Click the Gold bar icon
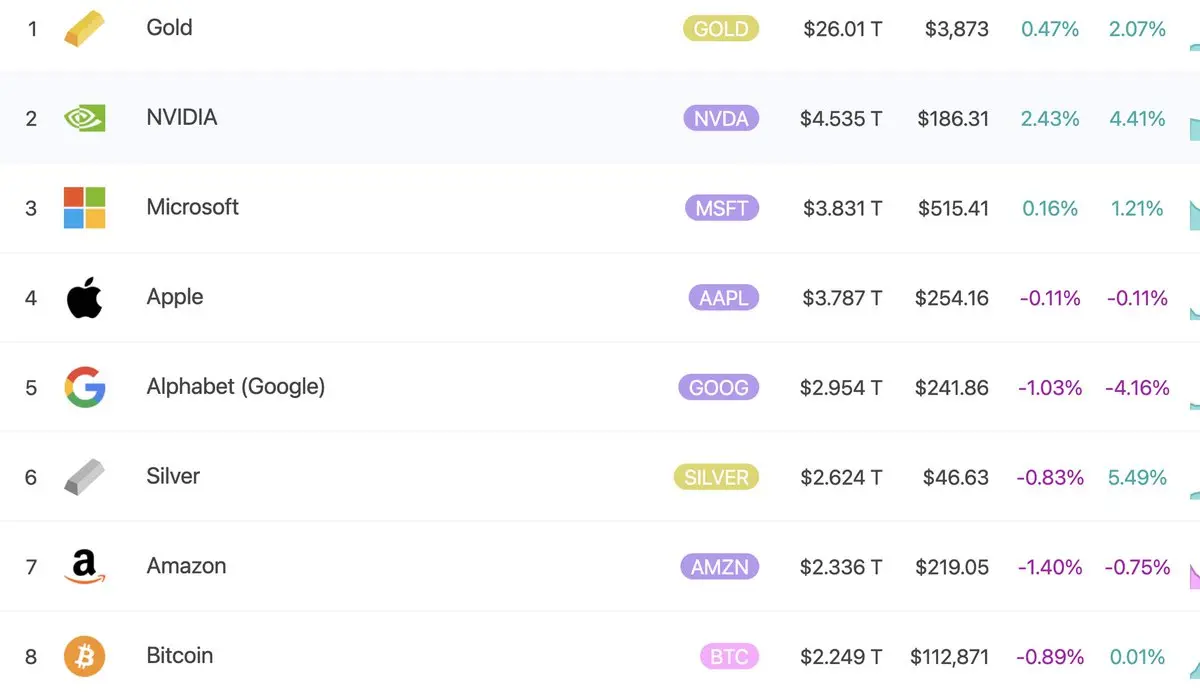Screen dimensions: 1200x694 (84, 30)
